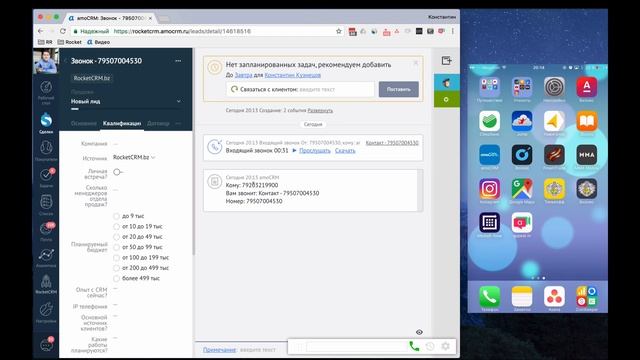The image size is (640, 360).
Task: Download the call via Скачать link
Action: pos(345,151)
